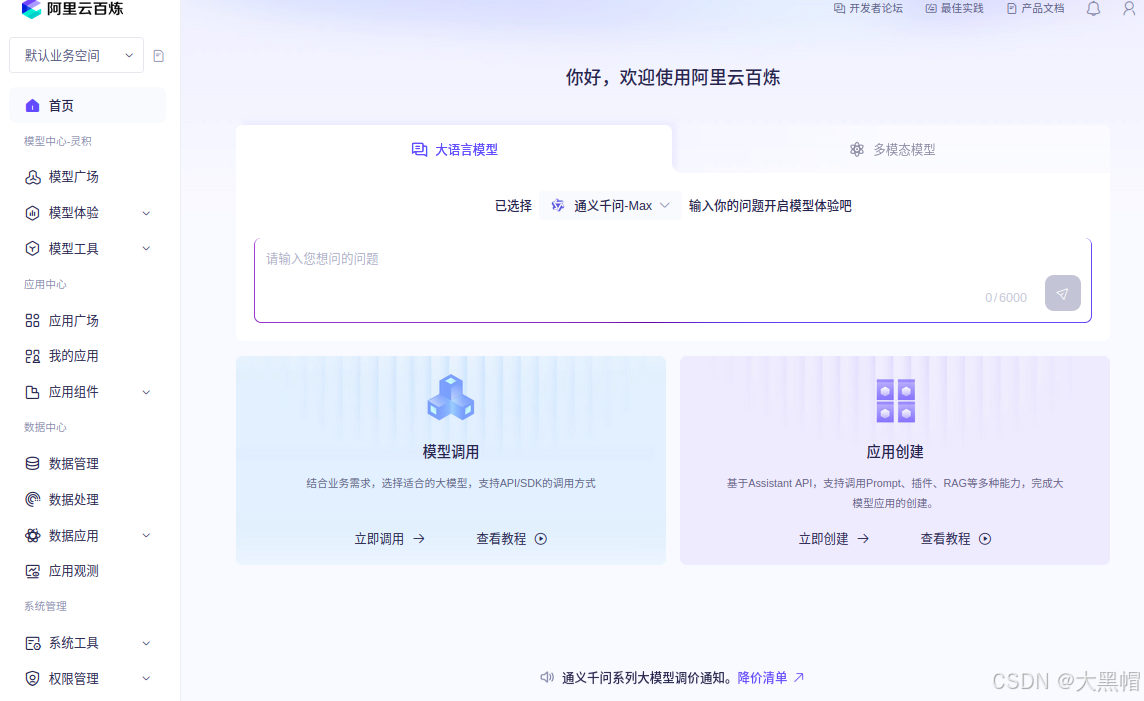This screenshot has height=701, width=1144.
Task: Click the document icon beside 默认业务空间
Action: click(x=158, y=56)
